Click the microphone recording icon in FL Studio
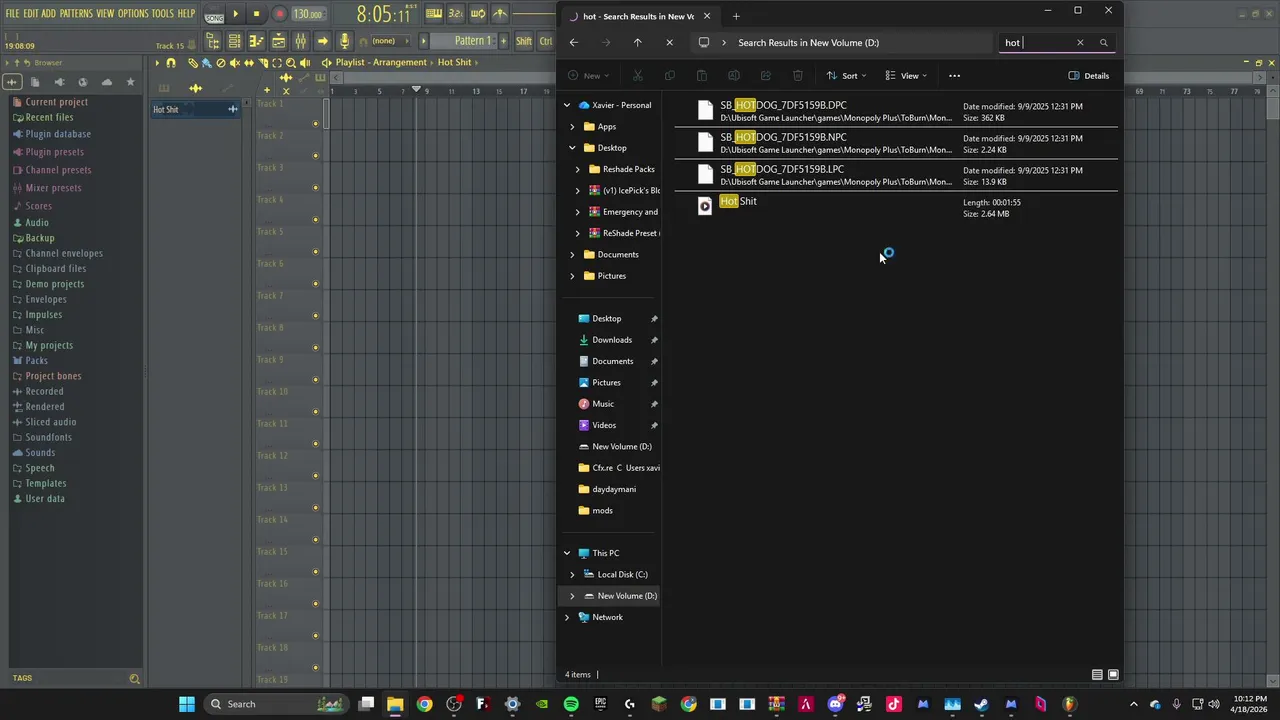1280x720 pixels. point(344,41)
